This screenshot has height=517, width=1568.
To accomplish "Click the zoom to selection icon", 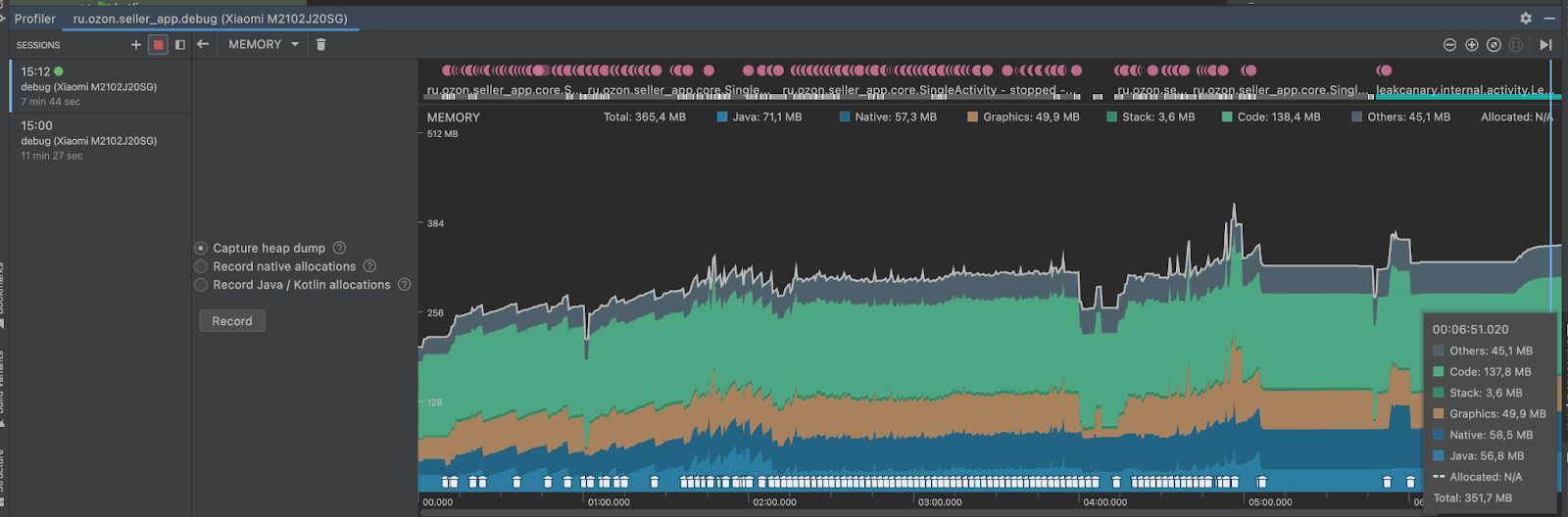I will (x=1516, y=45).
